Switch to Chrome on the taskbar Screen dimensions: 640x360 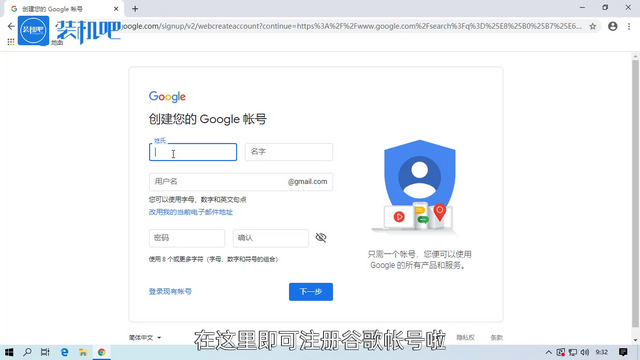(x=102, y=352)
